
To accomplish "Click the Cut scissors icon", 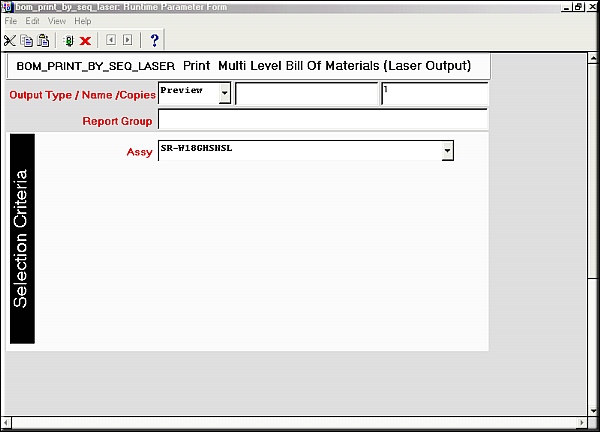I will click(10, 40).
